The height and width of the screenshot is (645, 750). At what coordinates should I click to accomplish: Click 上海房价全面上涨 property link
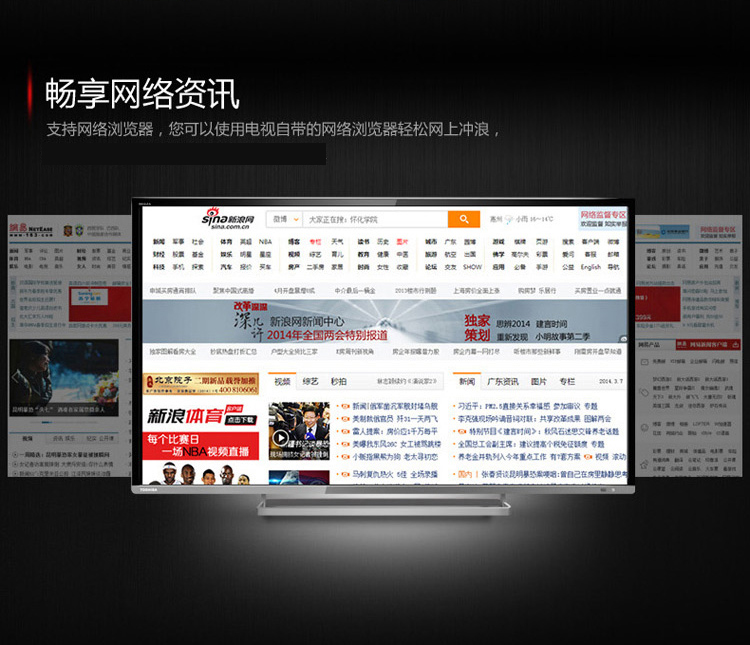tap(476, 290)
